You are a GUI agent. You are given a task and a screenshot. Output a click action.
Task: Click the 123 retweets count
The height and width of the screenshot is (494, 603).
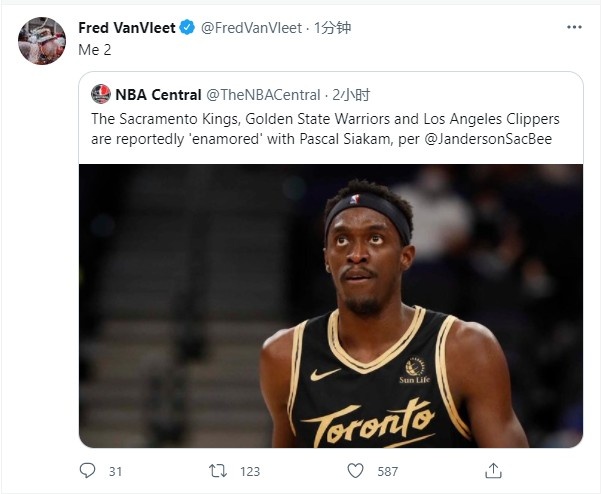(x=250, y=471)
